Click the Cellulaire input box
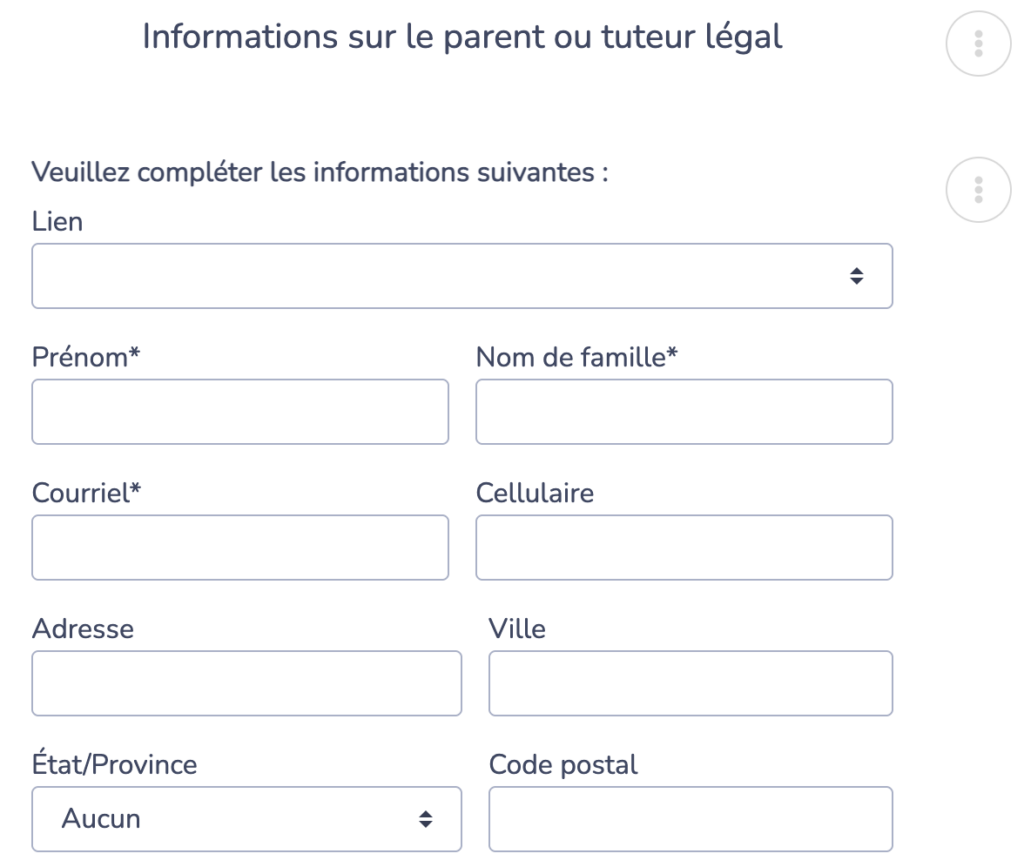 (684, 547)
